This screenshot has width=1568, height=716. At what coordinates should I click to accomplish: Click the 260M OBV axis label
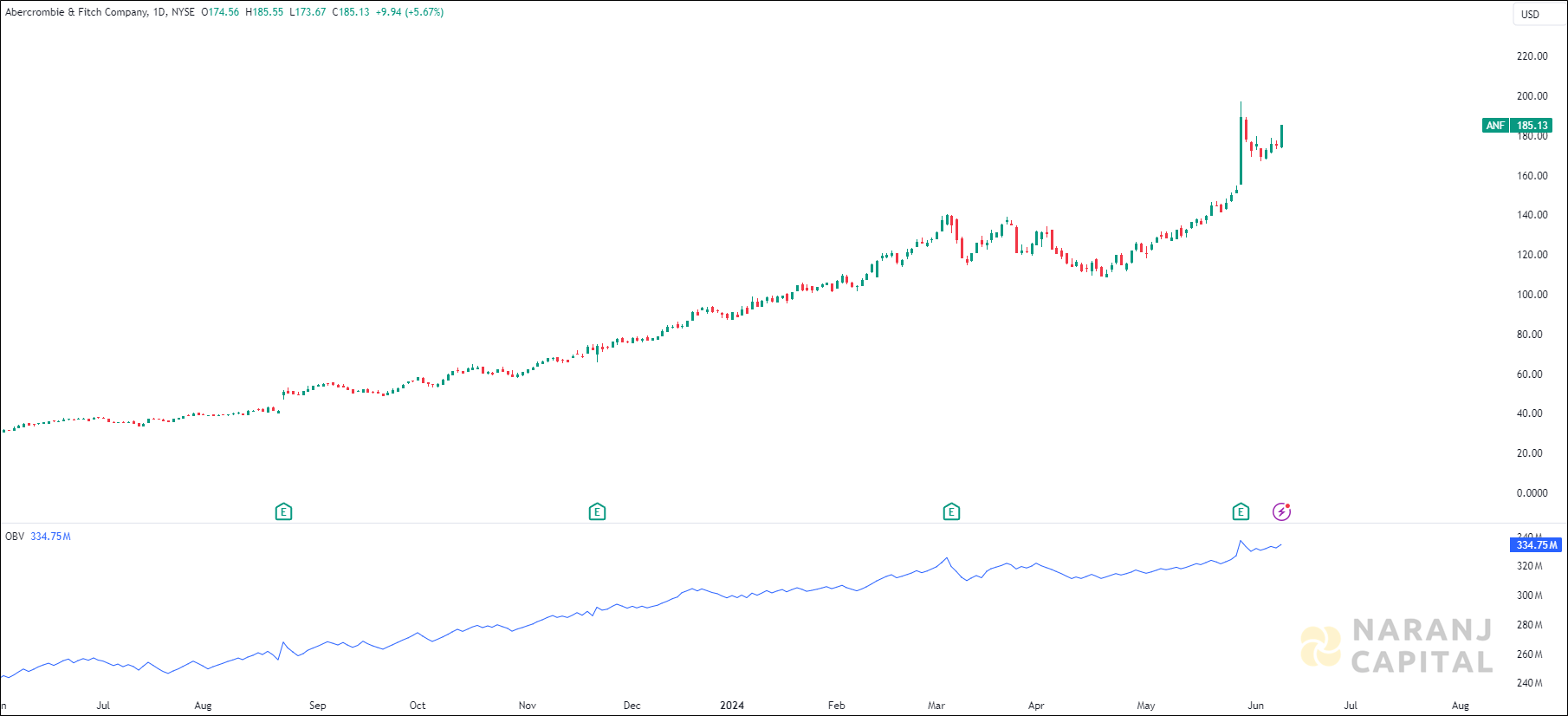[1529, 654]
